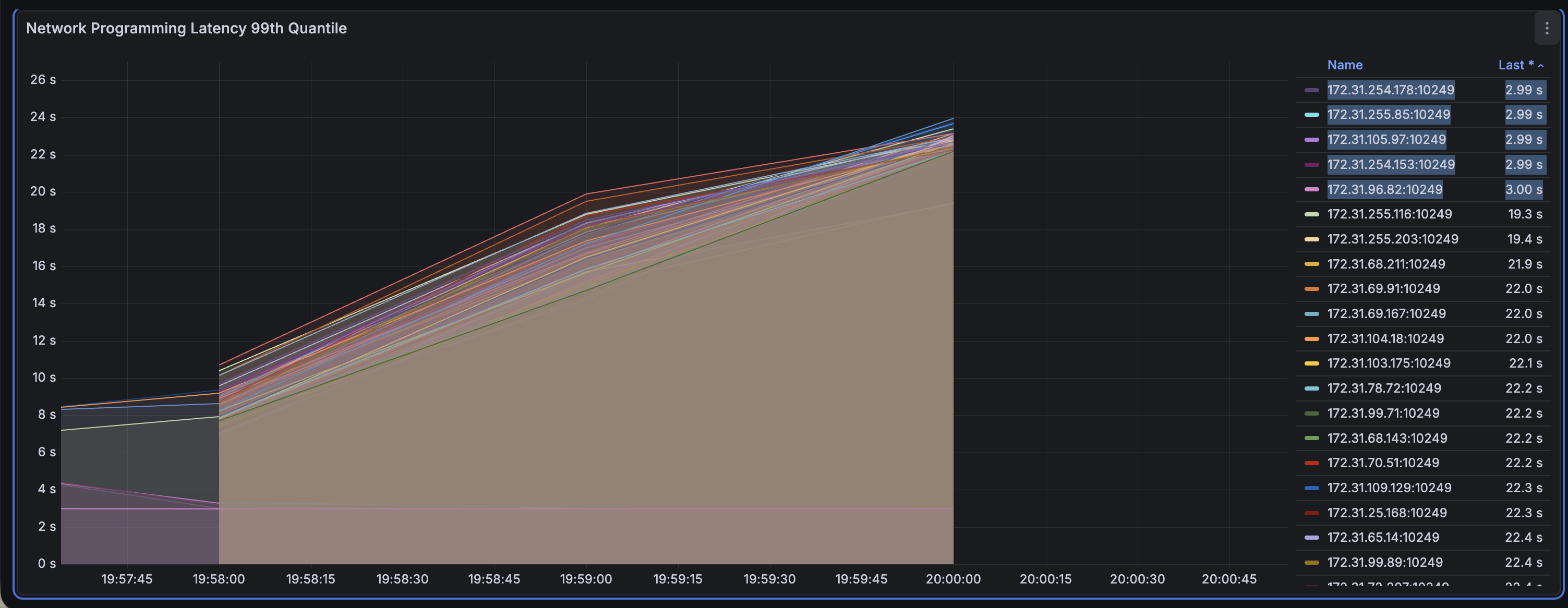The width and height of the screenshot is (1568, 608).
Task: Sort legend by Name column
Action: (x=1345, y=65)
